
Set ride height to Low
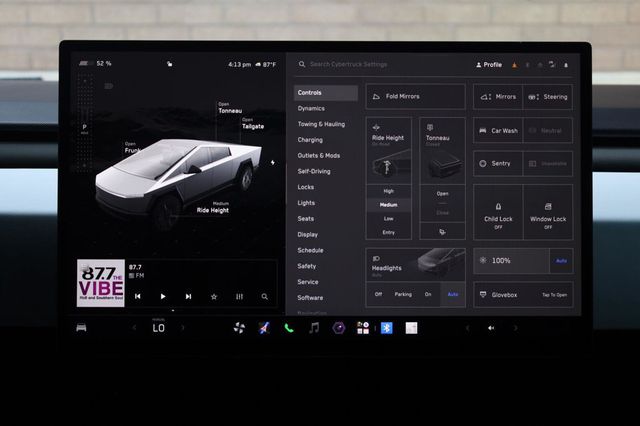coord(389,219)
